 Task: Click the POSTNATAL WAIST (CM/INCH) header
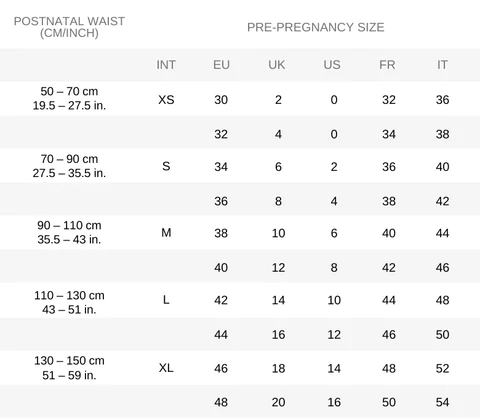point(69,27)
